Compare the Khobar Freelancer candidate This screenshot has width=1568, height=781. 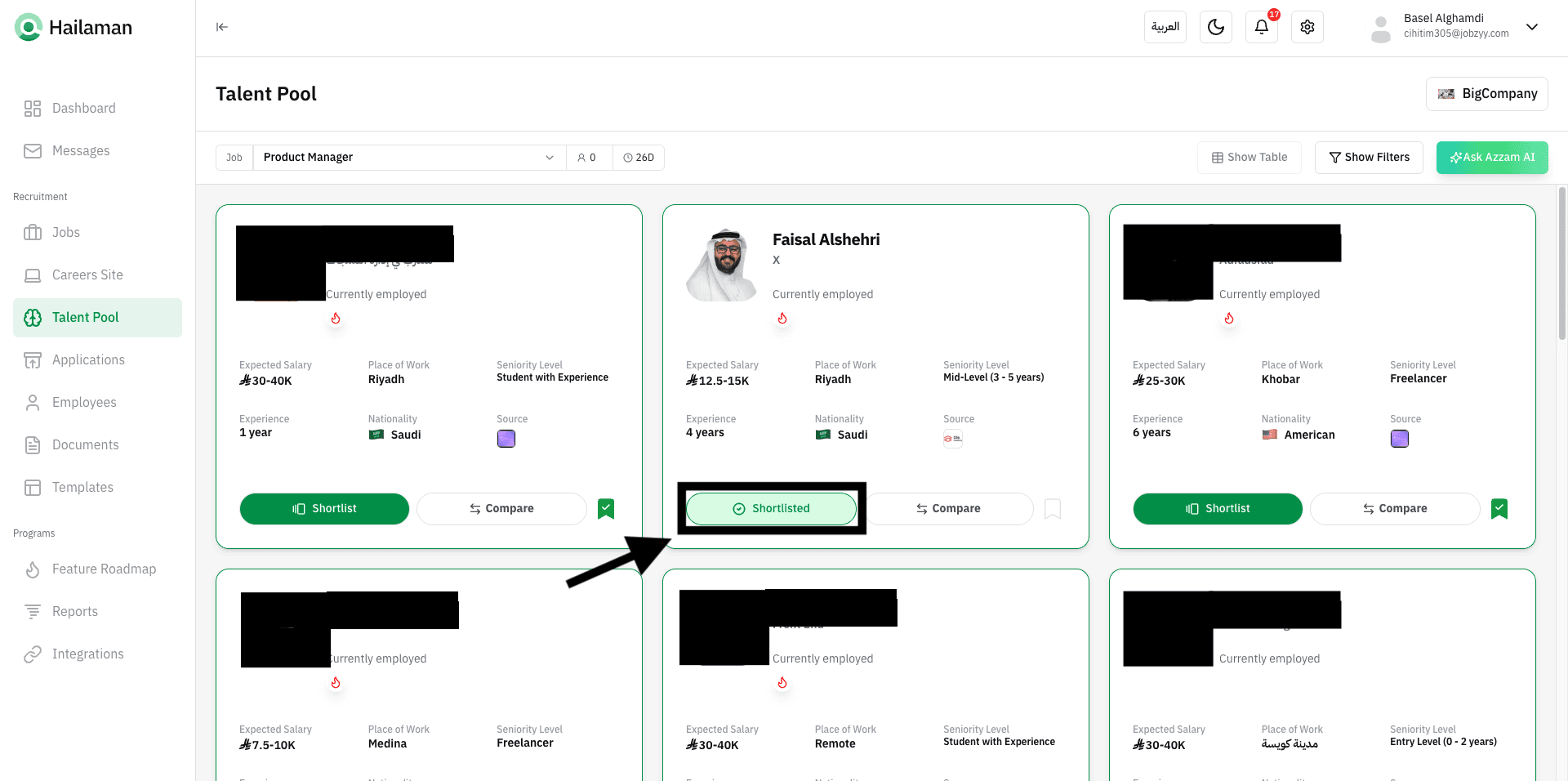coord(1395,509)
